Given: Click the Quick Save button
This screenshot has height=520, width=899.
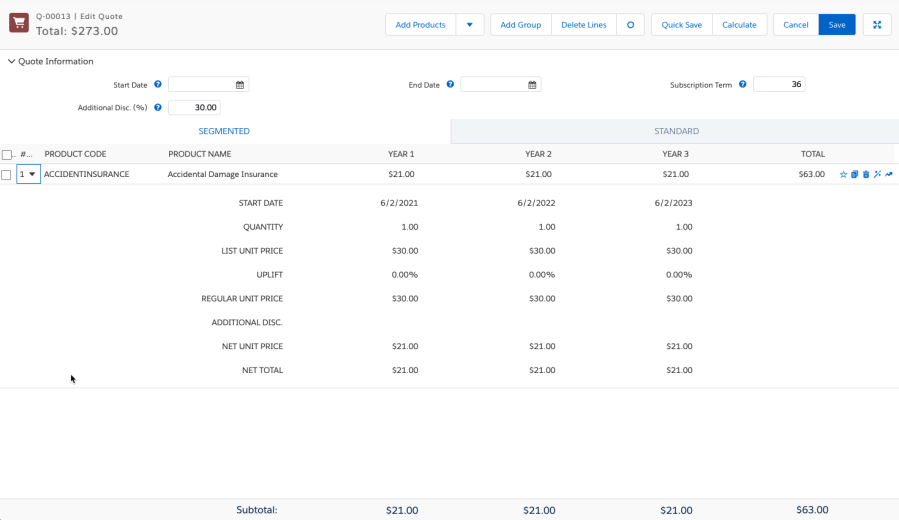Looking at the screenshot, I should 681,25.
